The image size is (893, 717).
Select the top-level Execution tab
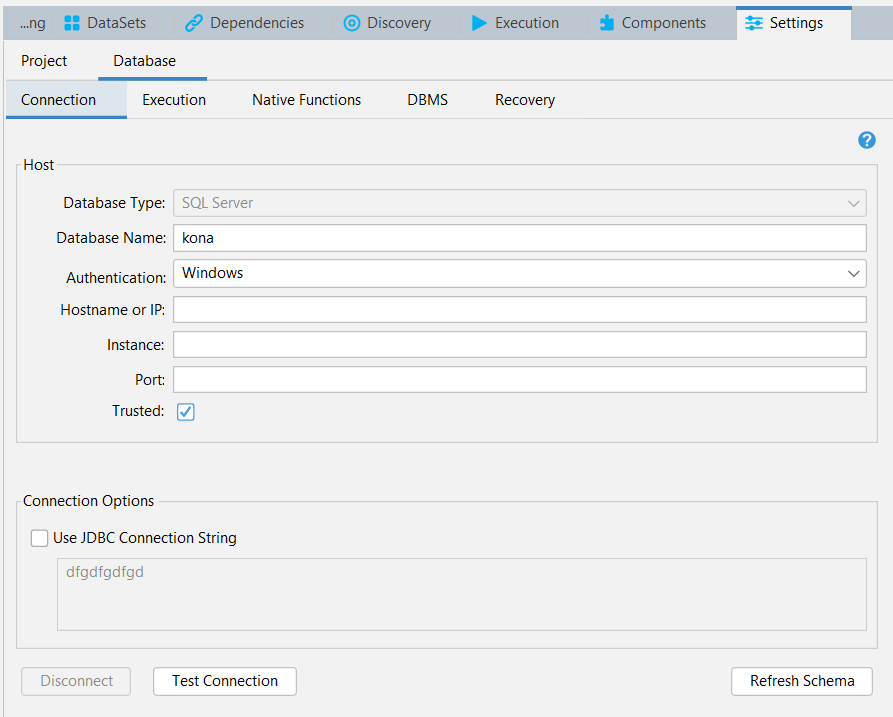(515, 23)
